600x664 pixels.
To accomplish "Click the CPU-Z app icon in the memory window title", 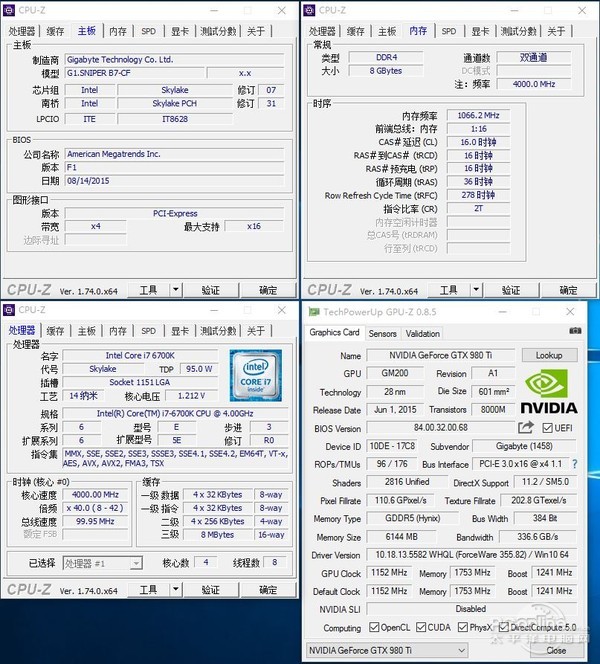I will coord(309,10).
